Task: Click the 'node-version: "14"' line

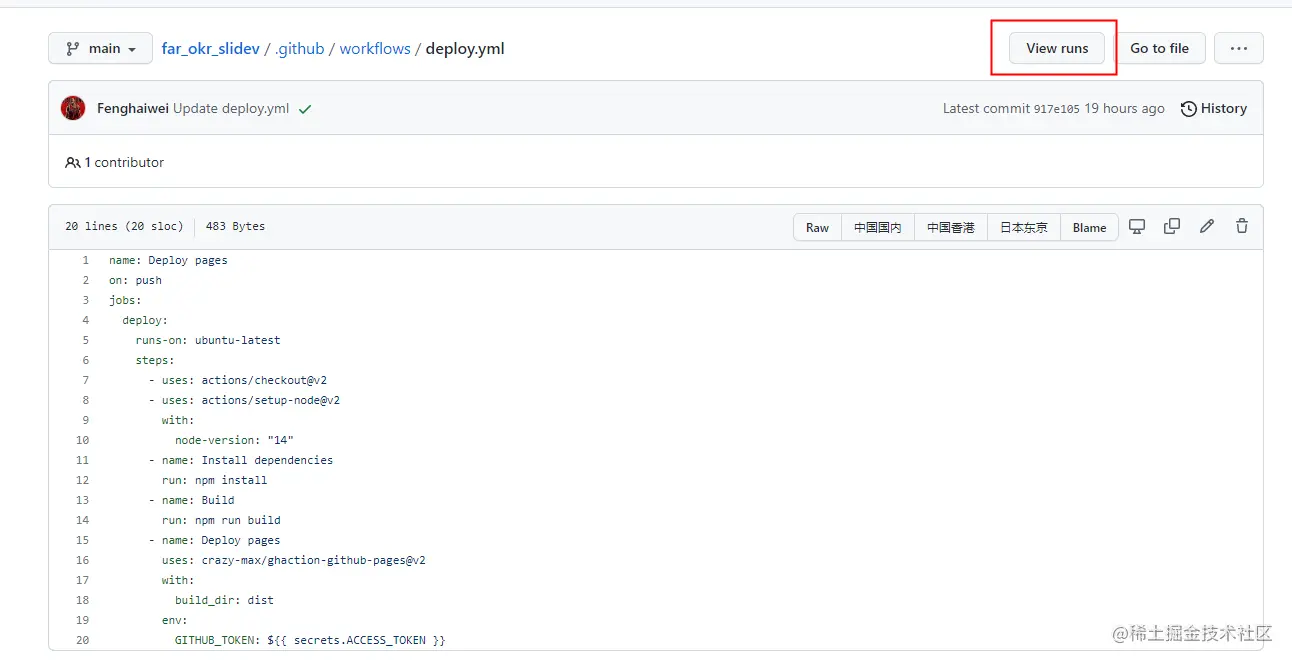Action: point(234,440)
